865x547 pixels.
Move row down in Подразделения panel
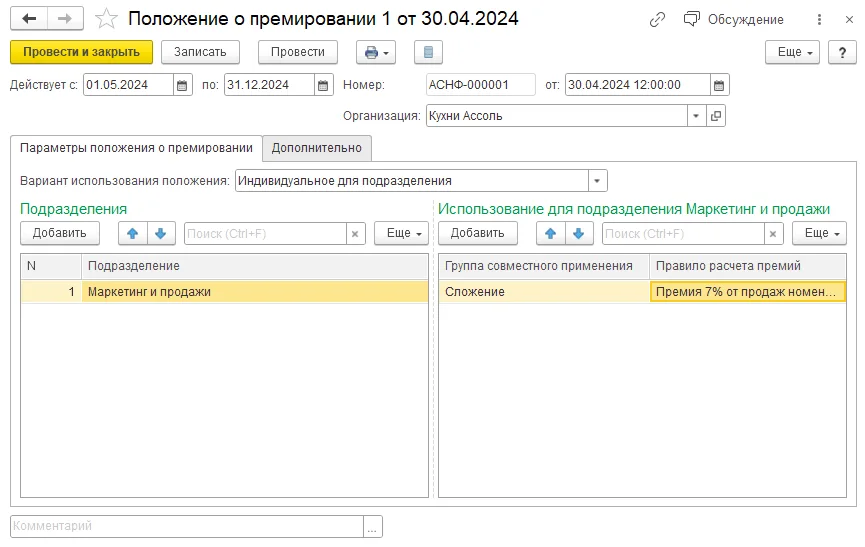point(161,233)
